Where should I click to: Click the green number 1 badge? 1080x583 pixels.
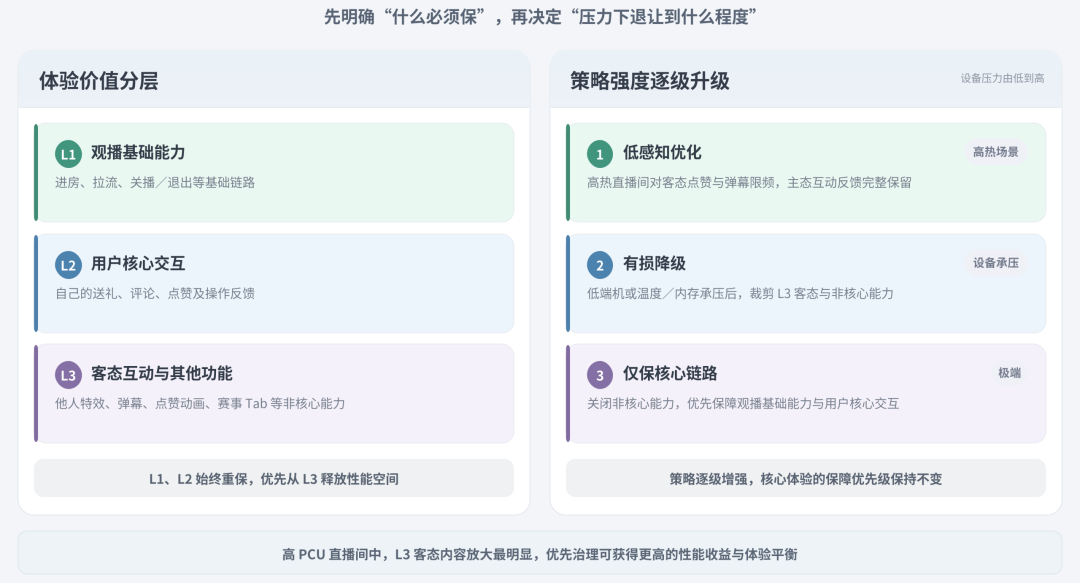600,154
